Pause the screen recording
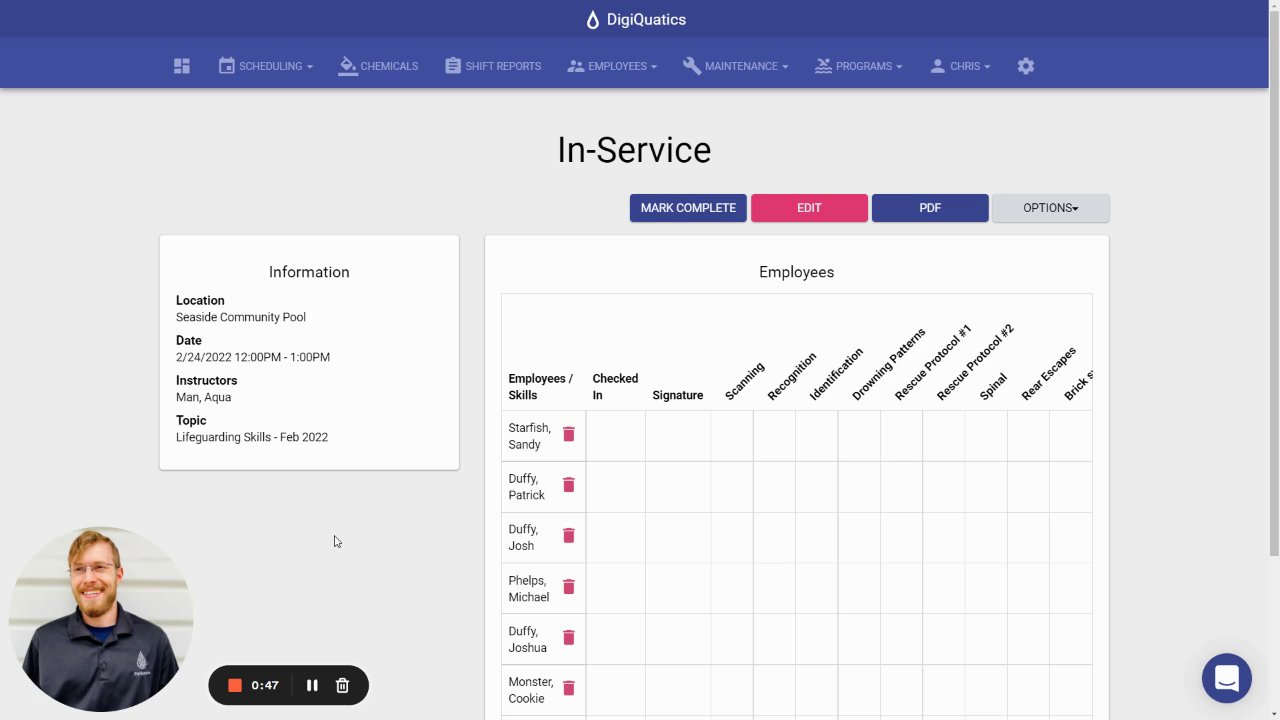1280x720 pixels. (312, 685)
